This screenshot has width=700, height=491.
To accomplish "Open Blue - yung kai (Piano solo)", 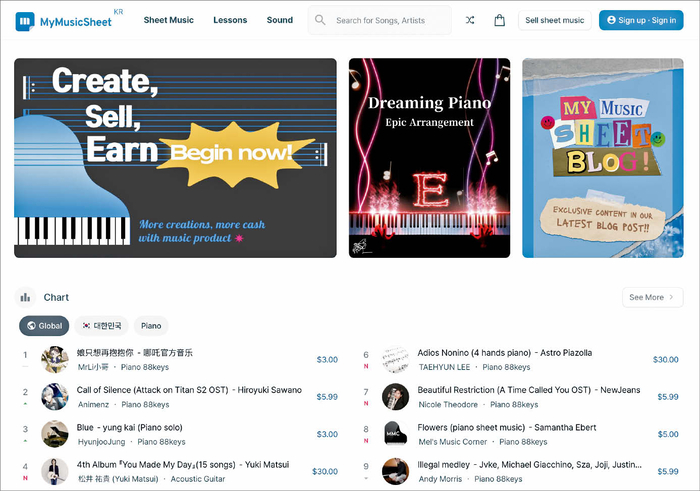I will [129, 427].
